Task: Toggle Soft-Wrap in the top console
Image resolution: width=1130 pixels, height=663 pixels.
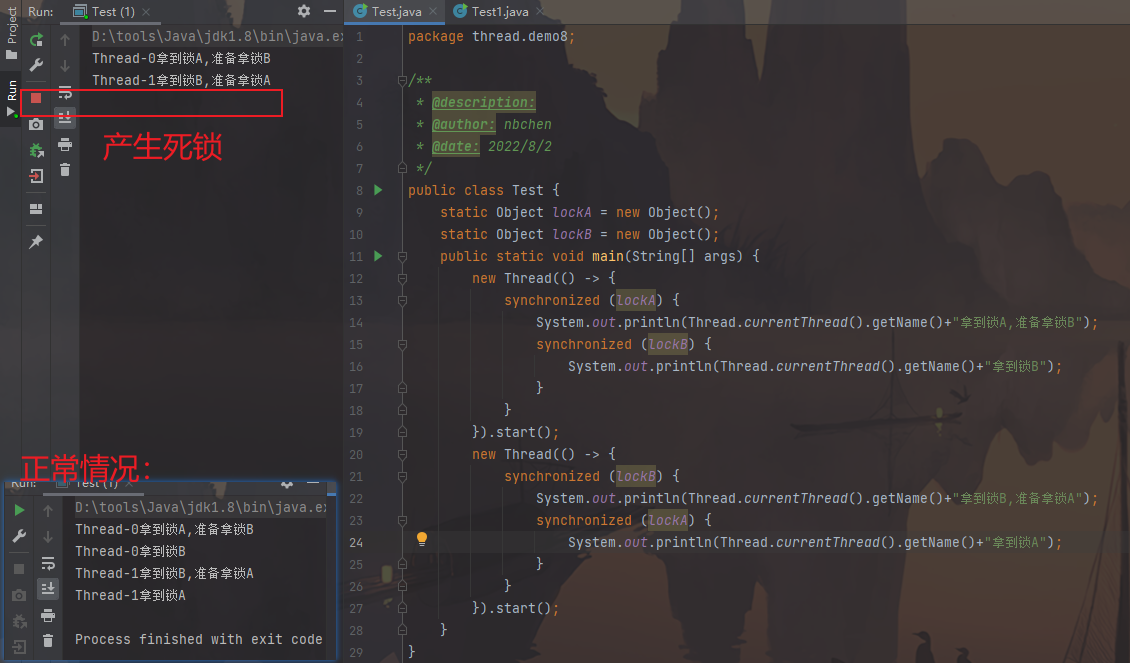Action: pos(65,92)
